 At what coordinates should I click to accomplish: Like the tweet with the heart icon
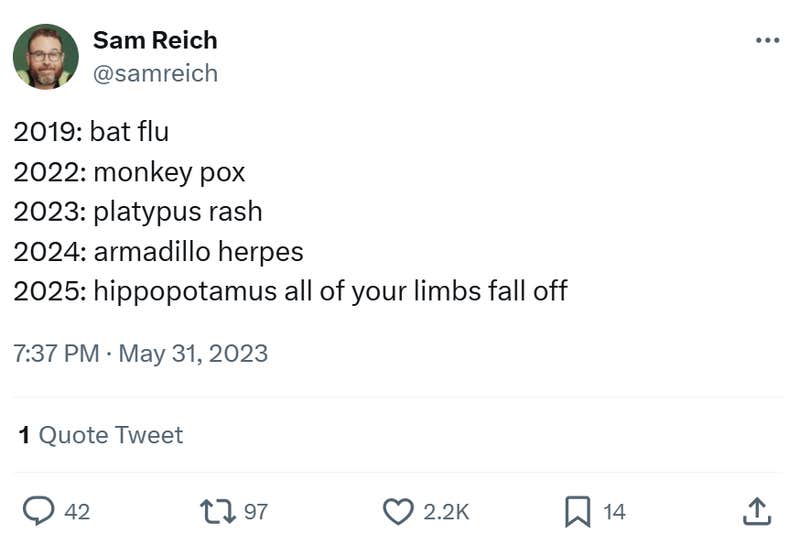398,511
